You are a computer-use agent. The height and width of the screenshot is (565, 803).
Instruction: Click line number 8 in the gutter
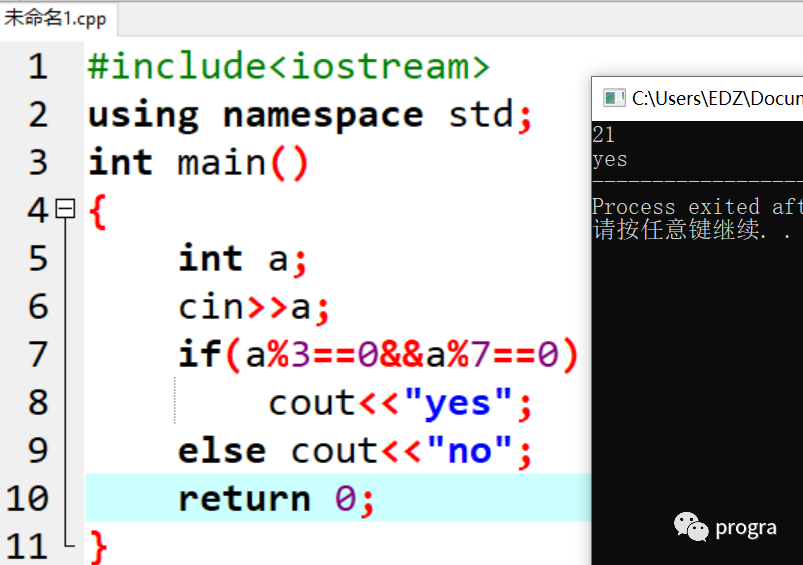(38, 402)
